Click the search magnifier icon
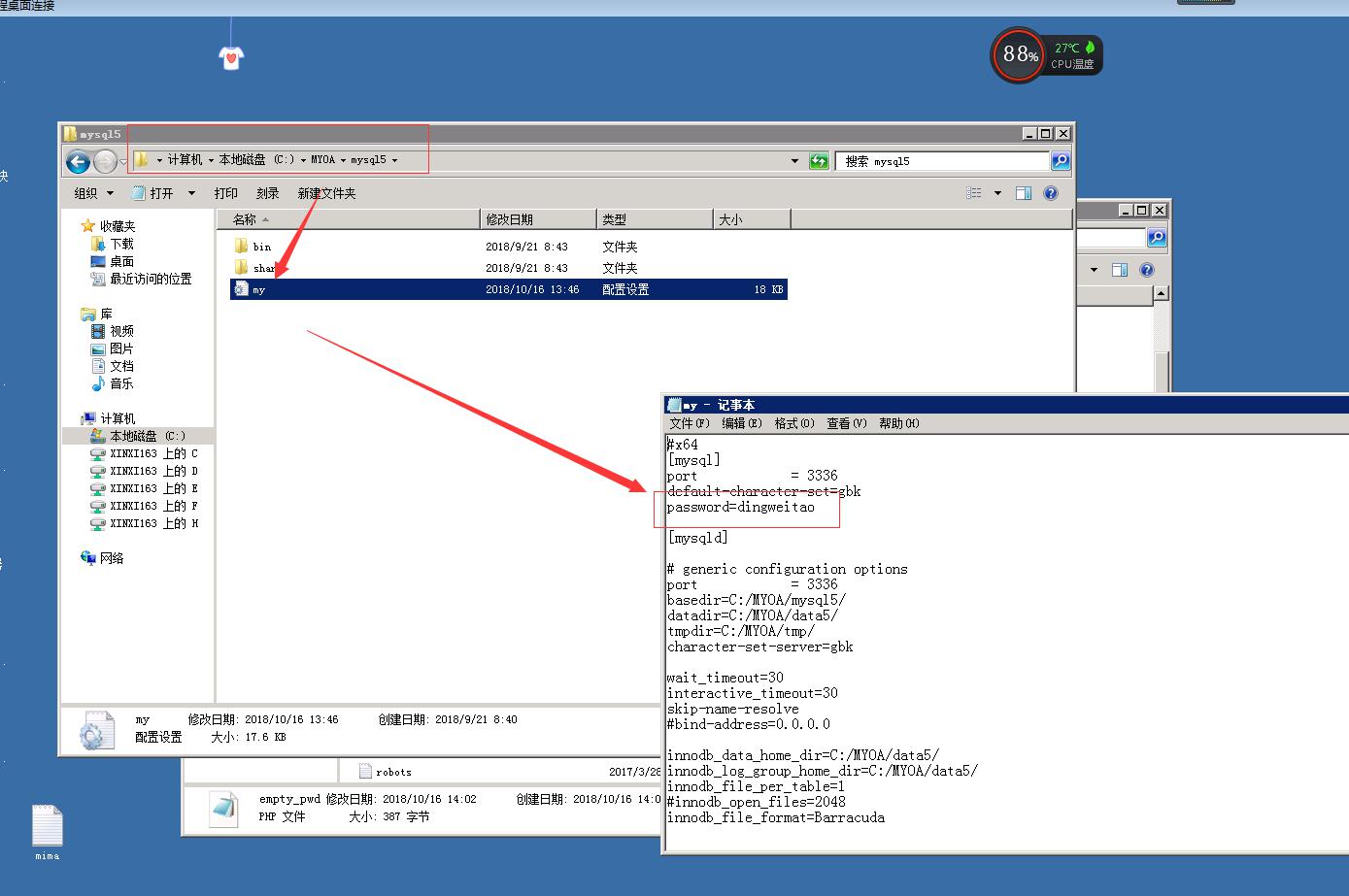This screenshot has width=1349, height=896. tap(1060, 160)
